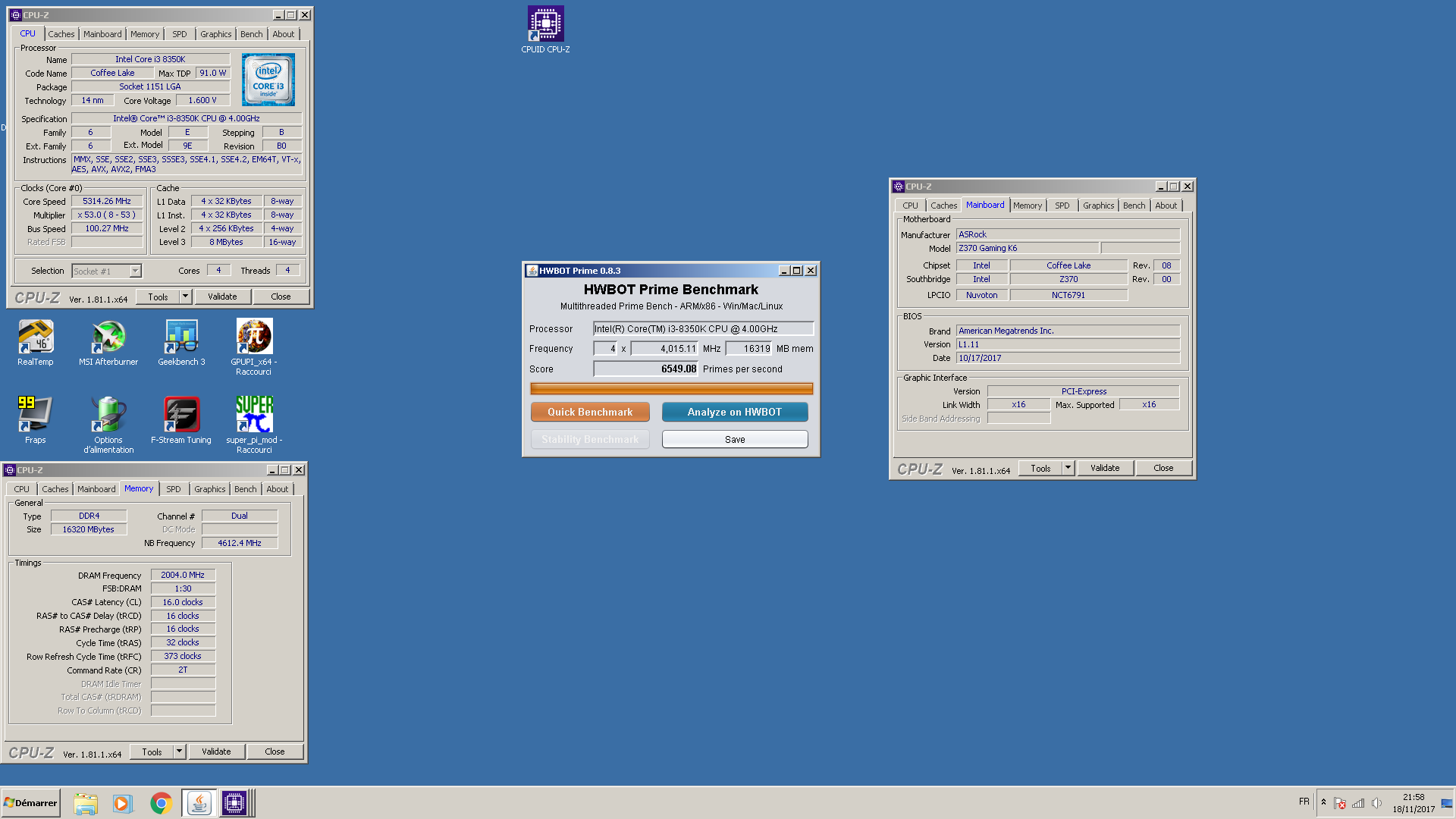The width and height of the screenshot is (1456, 819).
Task: Open Bench tab in top-left CPU-Z window
Action: point(252,34)
